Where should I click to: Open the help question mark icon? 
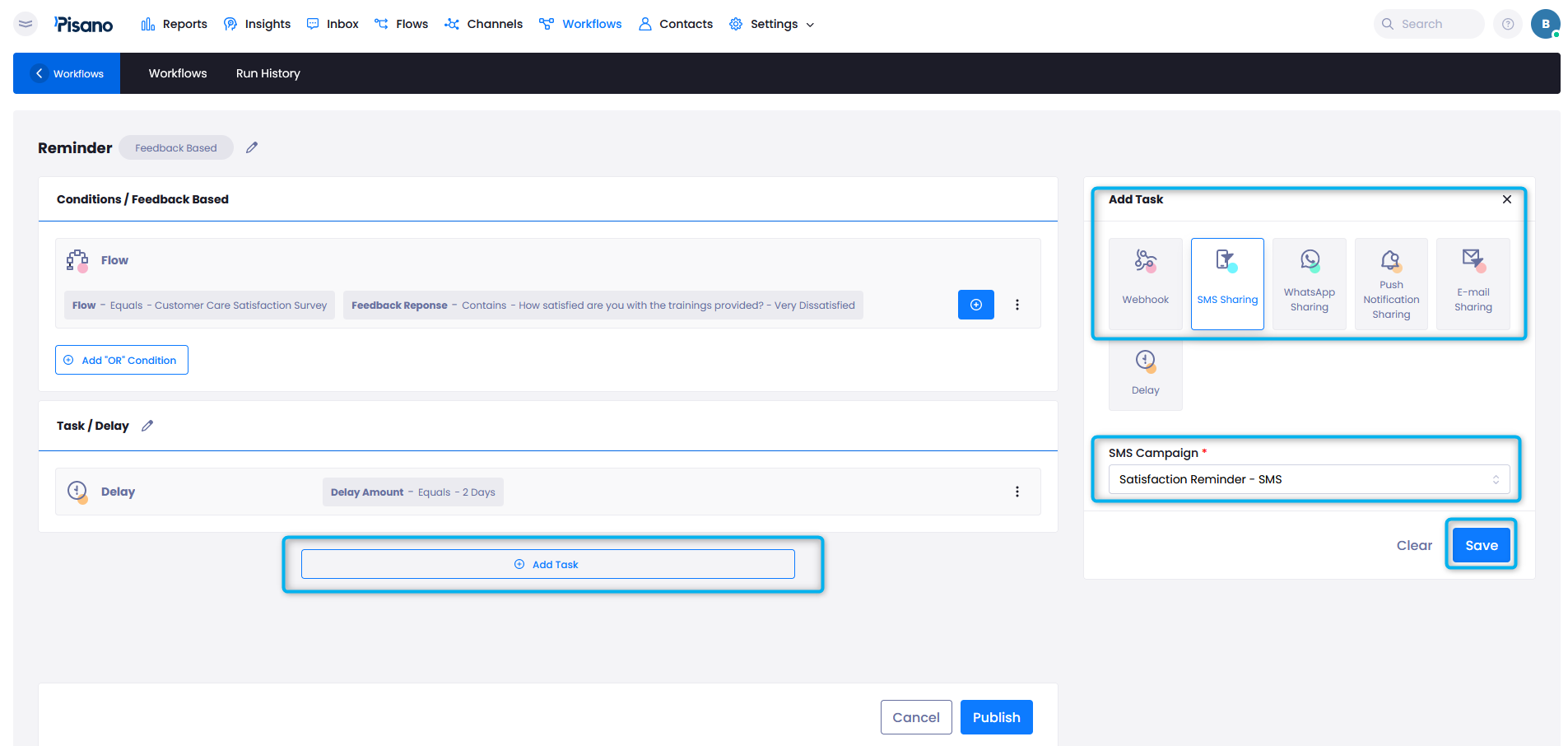pos(1507,24)
